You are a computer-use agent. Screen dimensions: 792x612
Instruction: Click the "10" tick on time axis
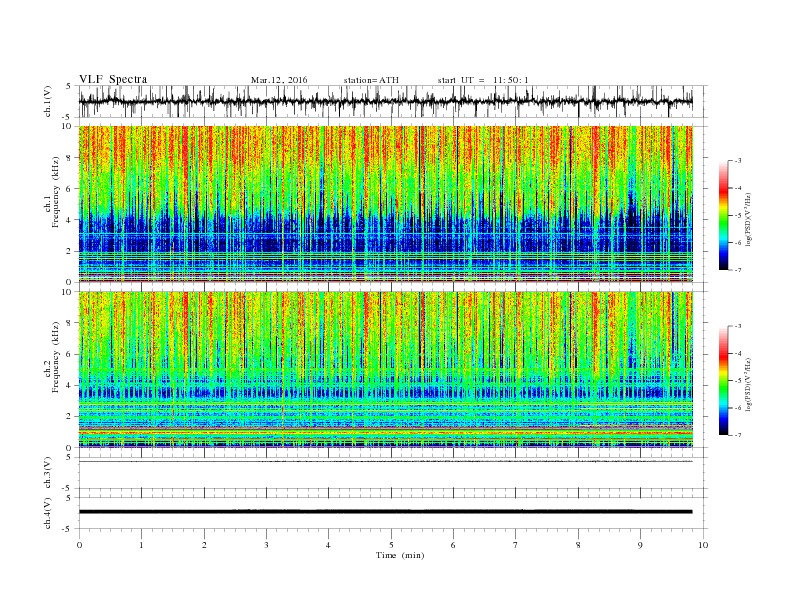pyautogui.click(x=703, y=545)
